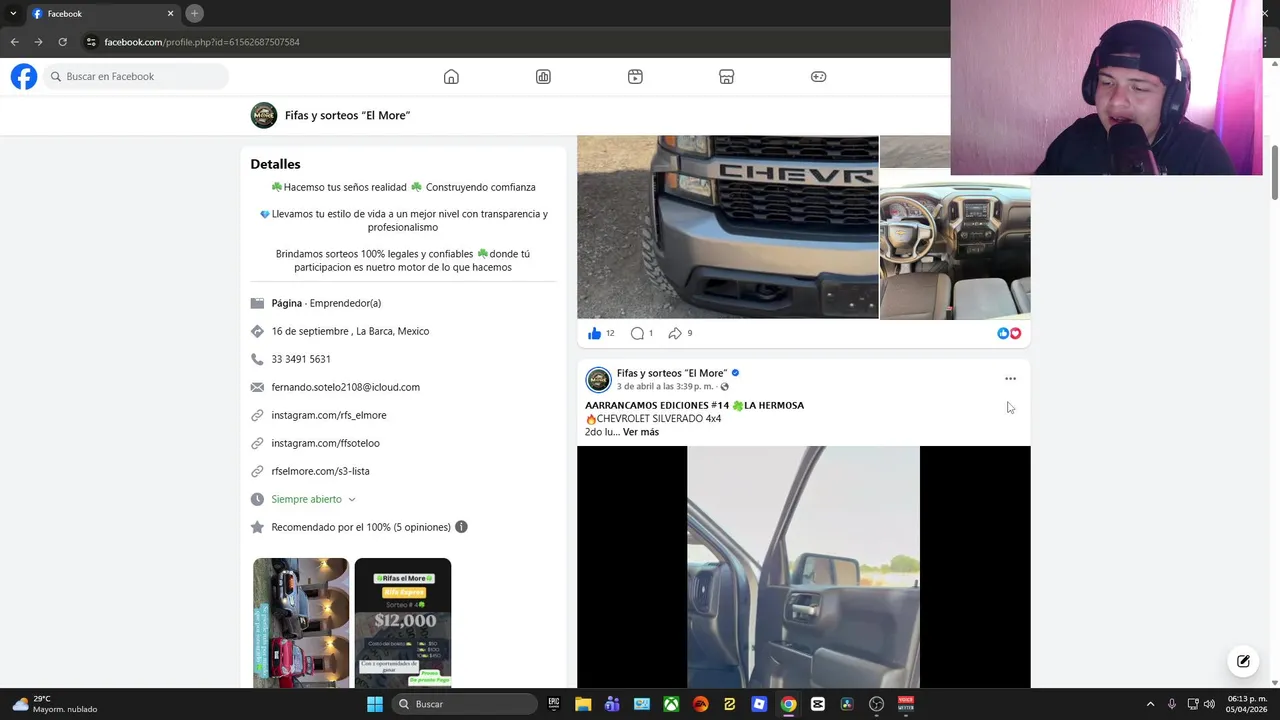Close the Facebook browser tab

click(170, 14)
